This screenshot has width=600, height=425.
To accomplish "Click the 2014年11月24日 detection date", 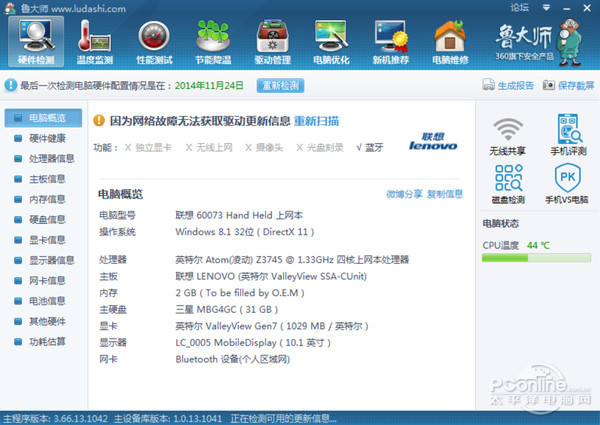I will click(209, 85).
